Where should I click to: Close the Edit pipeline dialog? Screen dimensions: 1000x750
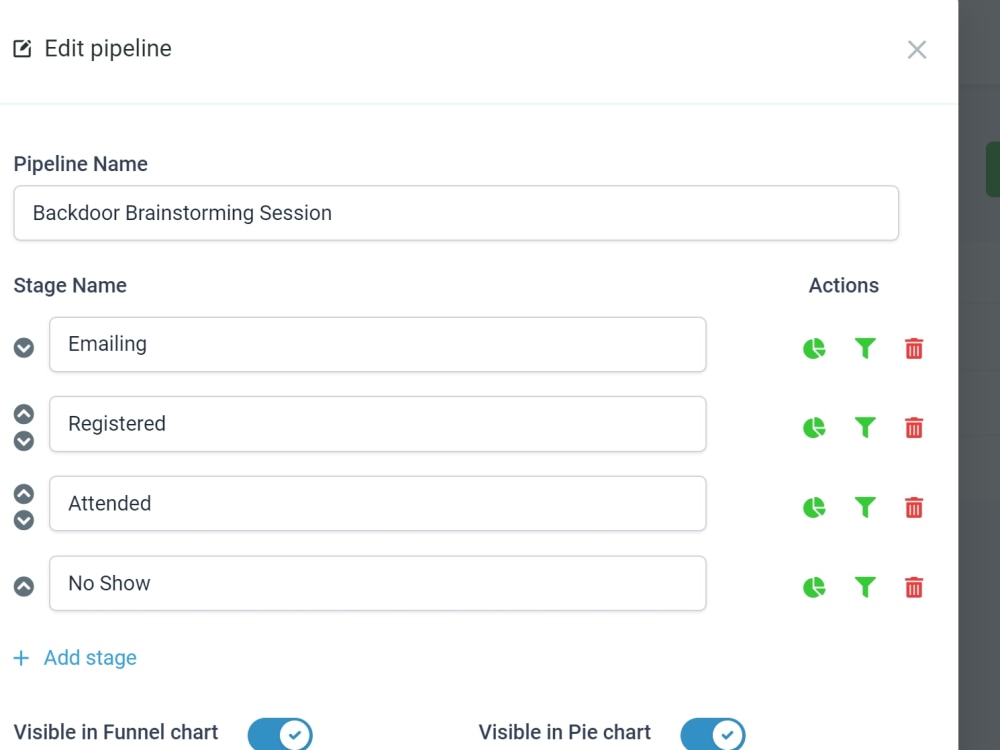pyautogui.click(x=917, y=49)
